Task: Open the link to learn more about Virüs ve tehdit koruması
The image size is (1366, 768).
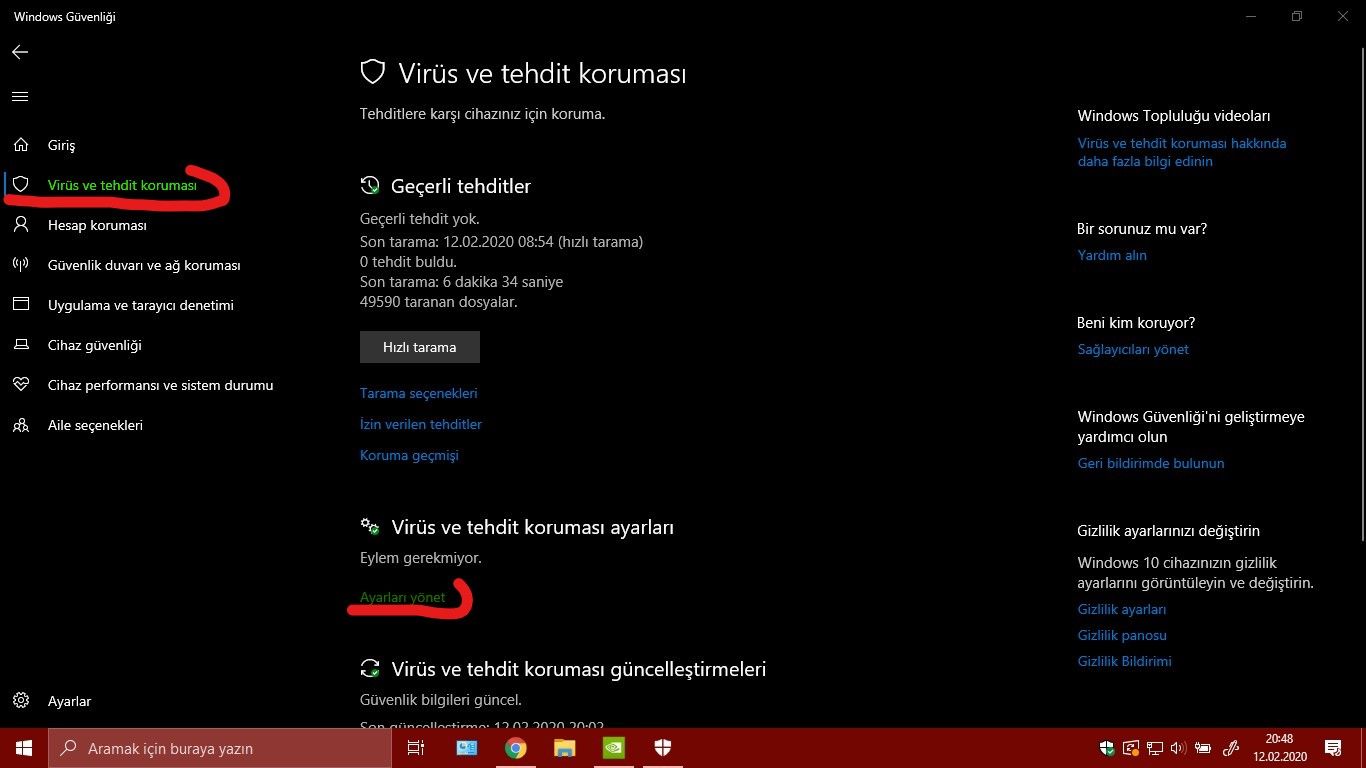Action: click(1182, 152)
